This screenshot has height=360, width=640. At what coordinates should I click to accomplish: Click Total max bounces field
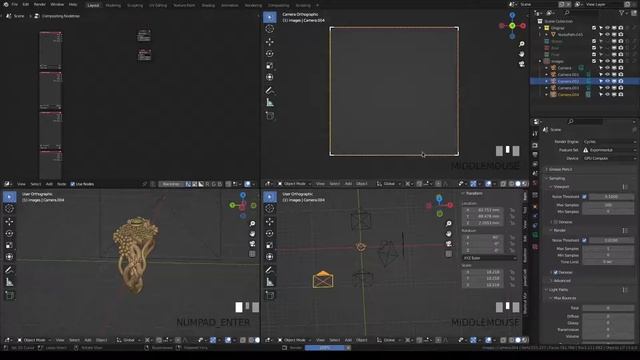tap(608, 308)
